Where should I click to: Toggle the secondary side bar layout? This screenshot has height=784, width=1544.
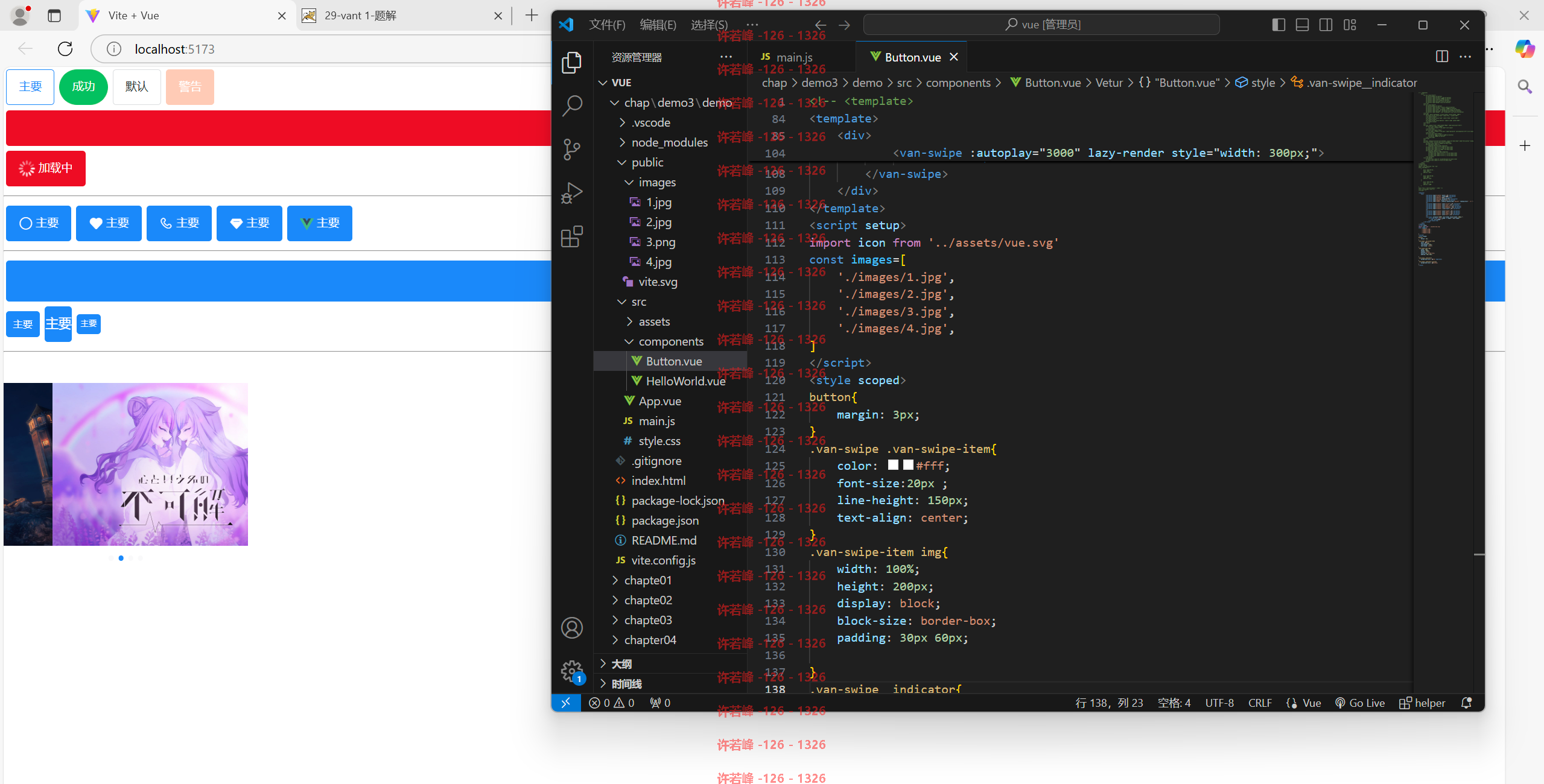coord(1326,25)
